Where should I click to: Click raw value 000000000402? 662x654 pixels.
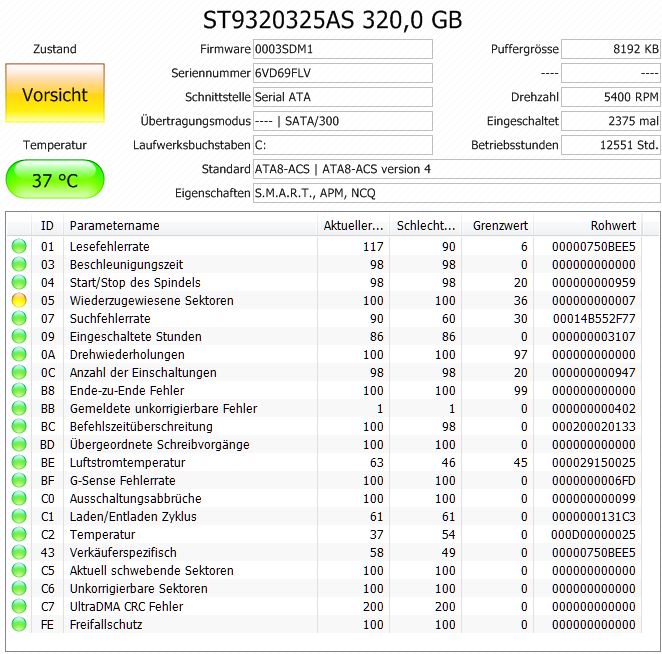pyautogui.click(x=594, y=409)
